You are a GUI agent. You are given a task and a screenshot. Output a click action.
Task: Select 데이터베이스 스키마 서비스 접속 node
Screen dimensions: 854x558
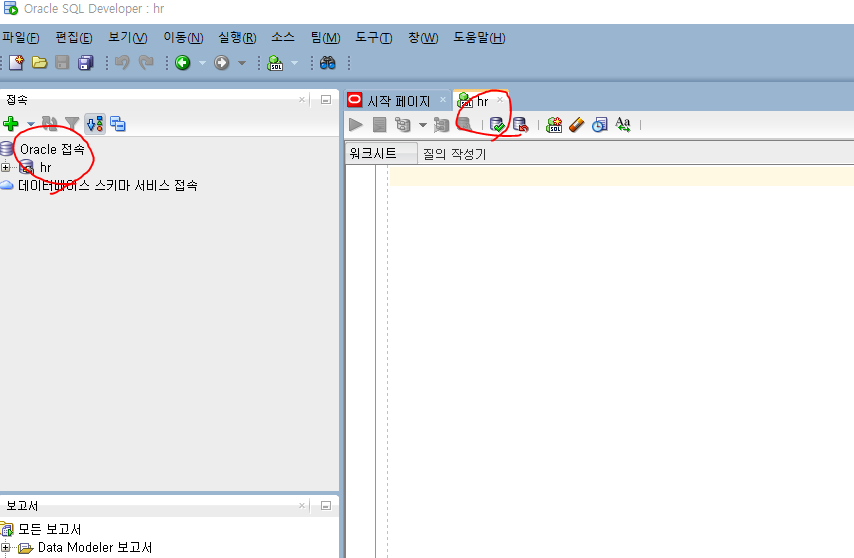(x=107, y=186)
